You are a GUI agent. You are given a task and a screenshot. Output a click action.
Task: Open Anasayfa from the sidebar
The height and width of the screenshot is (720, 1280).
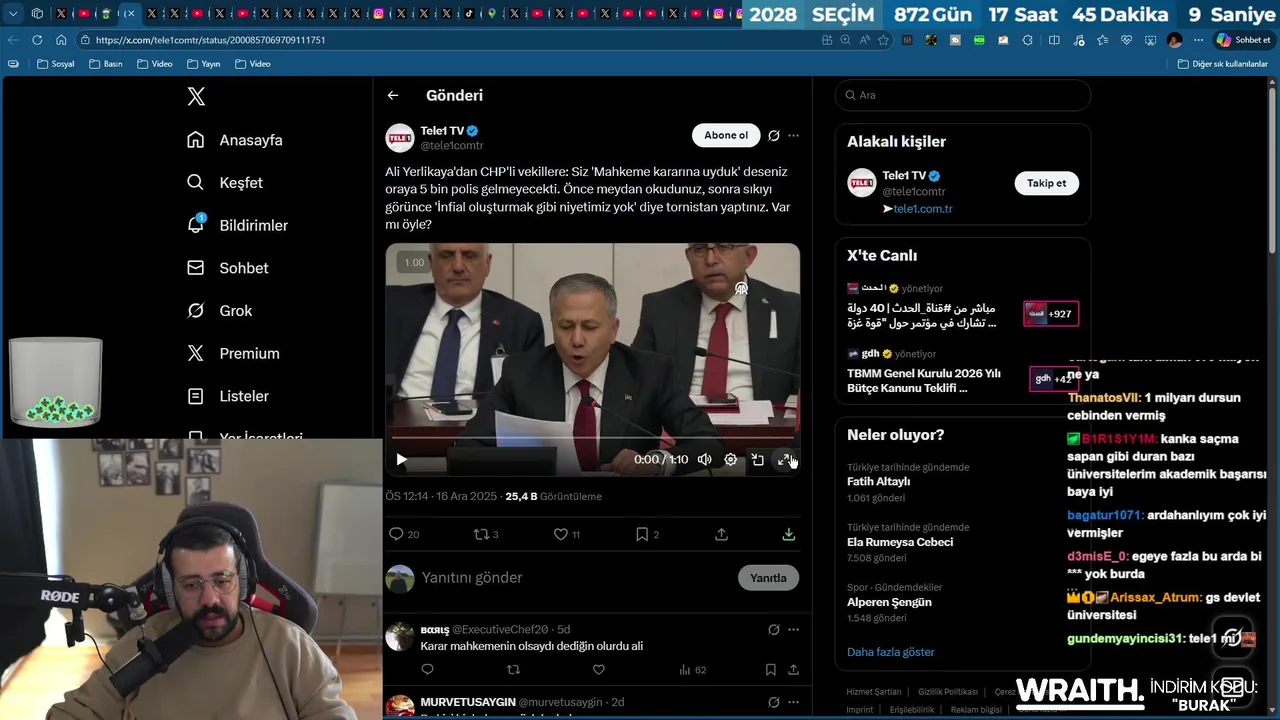[235, 140]
